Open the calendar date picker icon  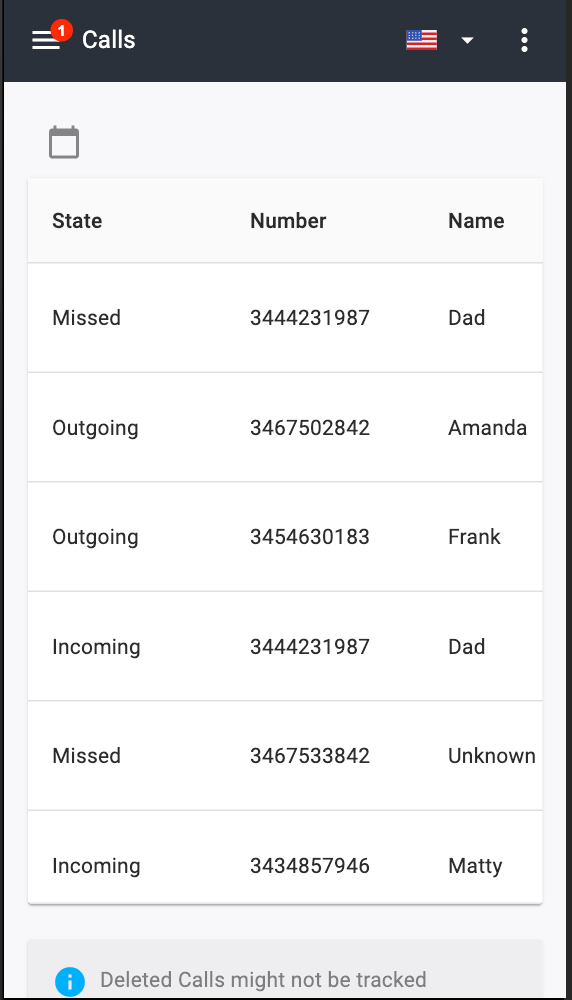pos(64,142)
